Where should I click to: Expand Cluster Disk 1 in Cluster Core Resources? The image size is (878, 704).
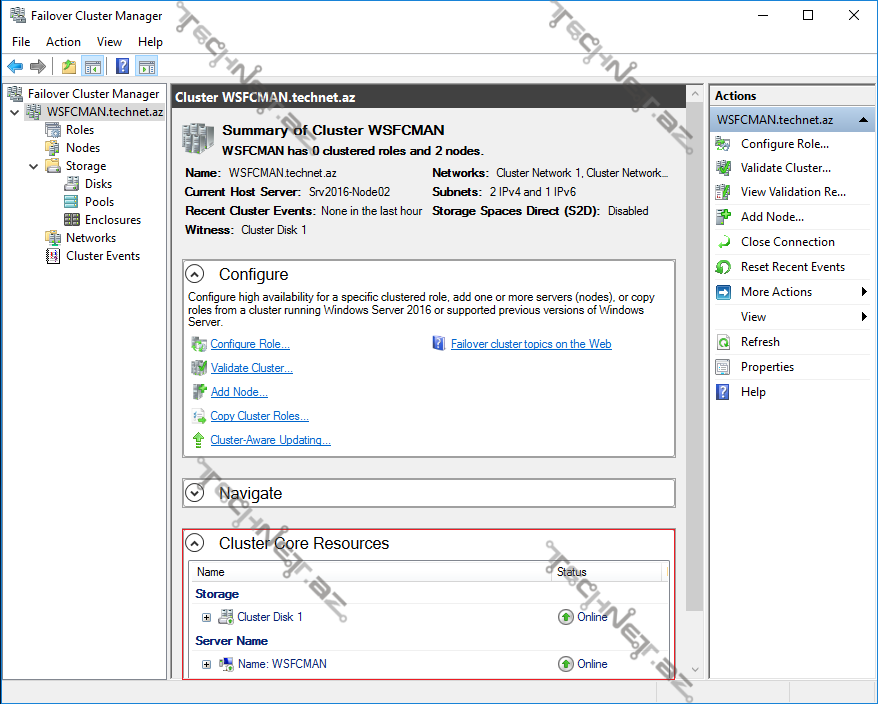206,617
